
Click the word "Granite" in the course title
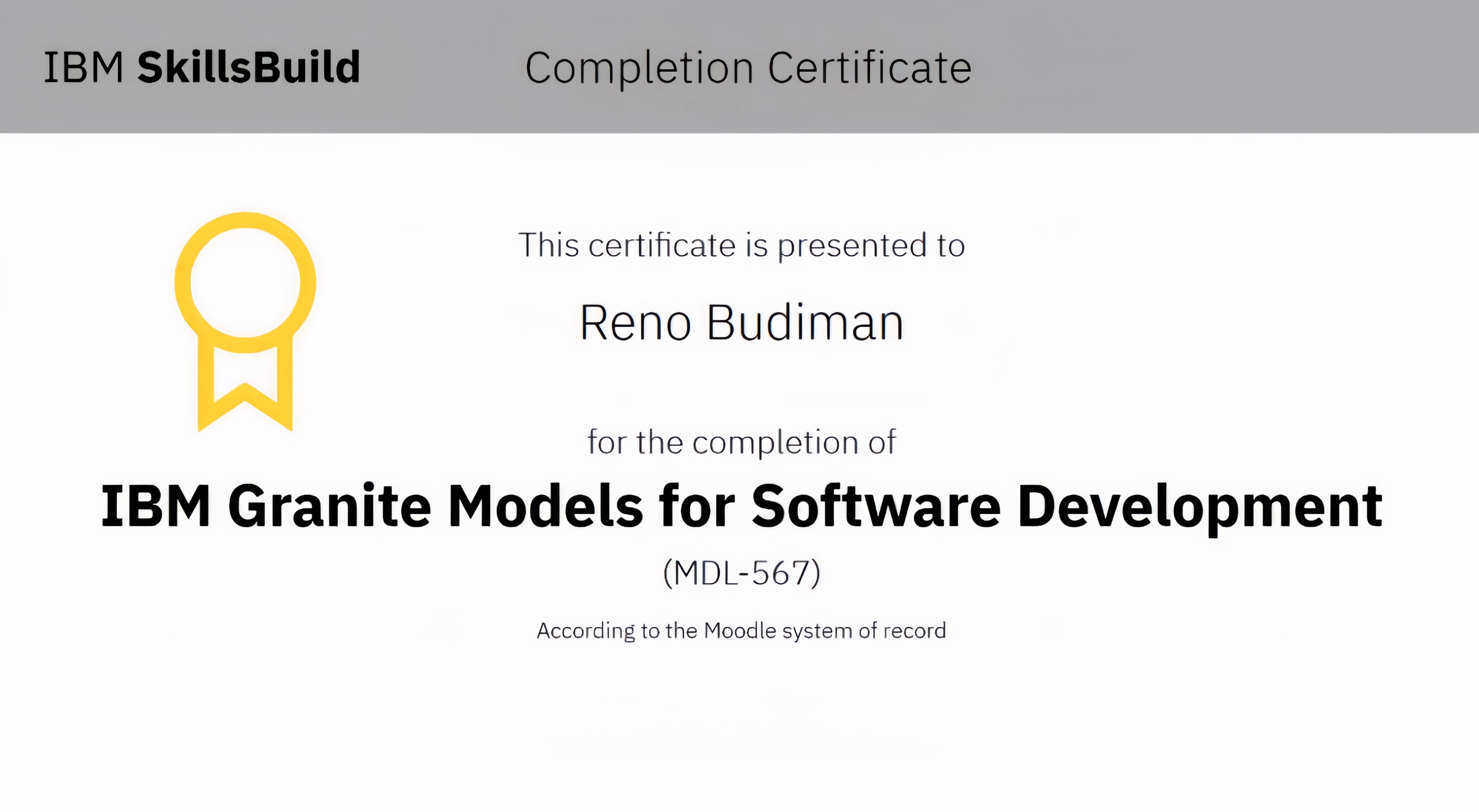coord(330,506)
